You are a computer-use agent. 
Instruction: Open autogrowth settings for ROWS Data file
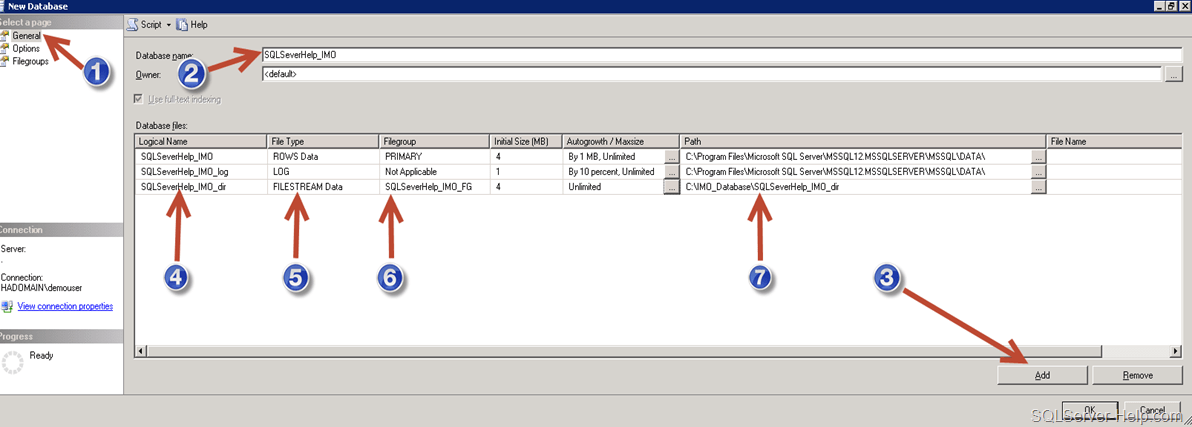pyautogui.click(x=671, y=157)
